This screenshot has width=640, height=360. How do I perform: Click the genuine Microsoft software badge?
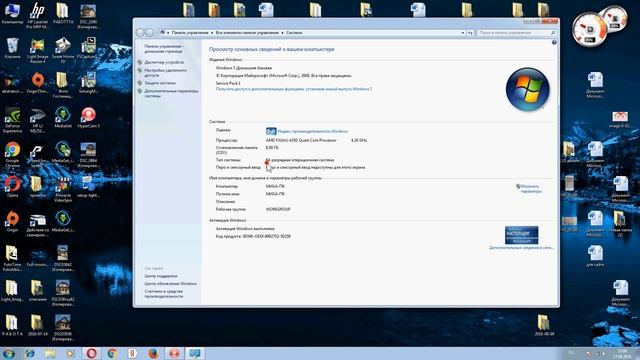pos(522,235)
